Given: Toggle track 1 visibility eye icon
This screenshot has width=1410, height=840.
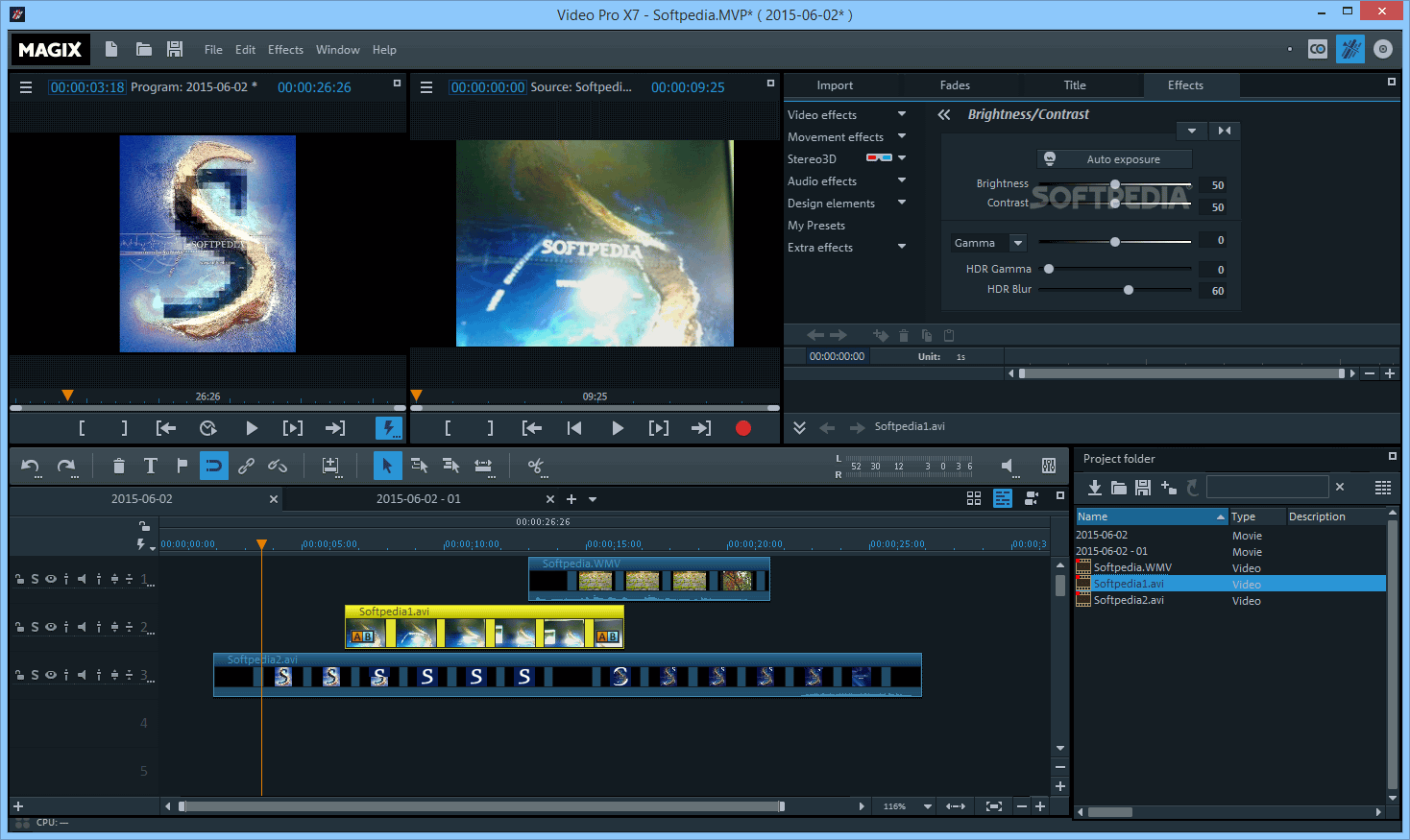Looking at the screenshot, I should pyautogui.click(x=51, y=579).
